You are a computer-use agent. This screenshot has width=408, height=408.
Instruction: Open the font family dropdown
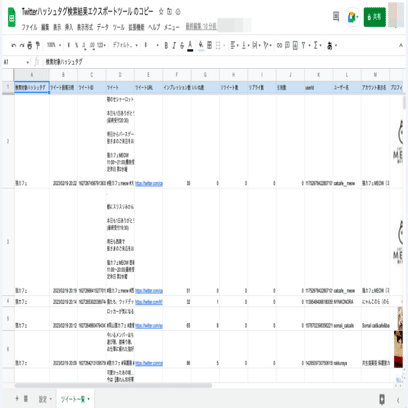click(x=125, y=45)
